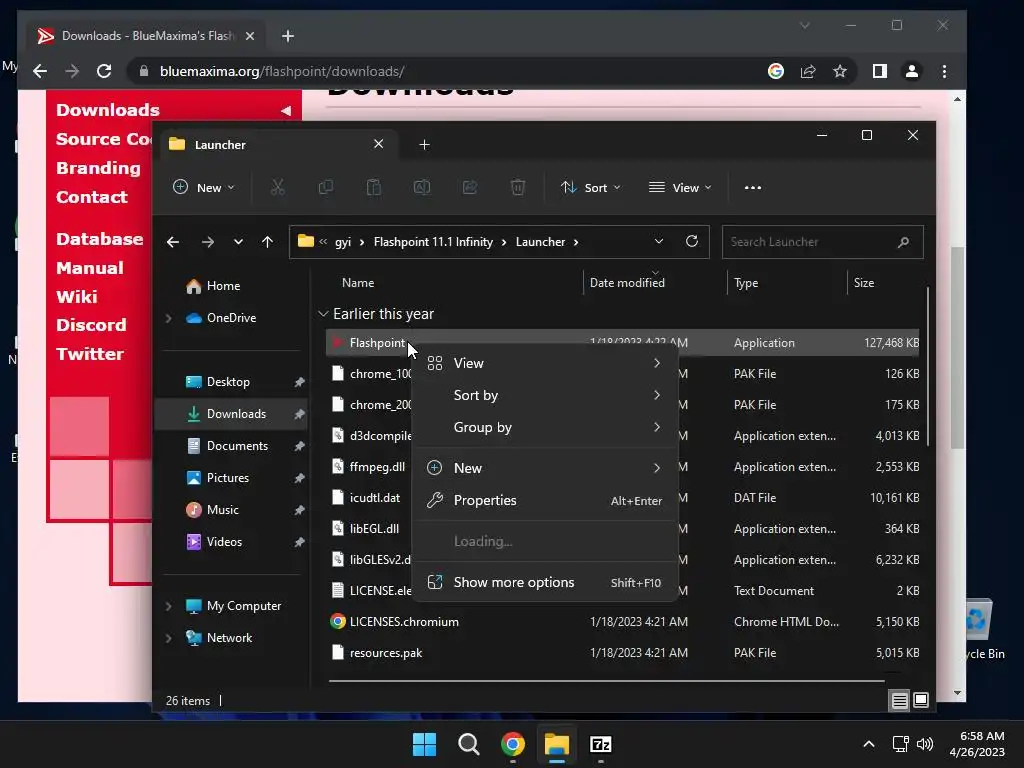Choose Show more options in context menu
1024x768 pixels.
pyautogui.click(x=545, y=583)
